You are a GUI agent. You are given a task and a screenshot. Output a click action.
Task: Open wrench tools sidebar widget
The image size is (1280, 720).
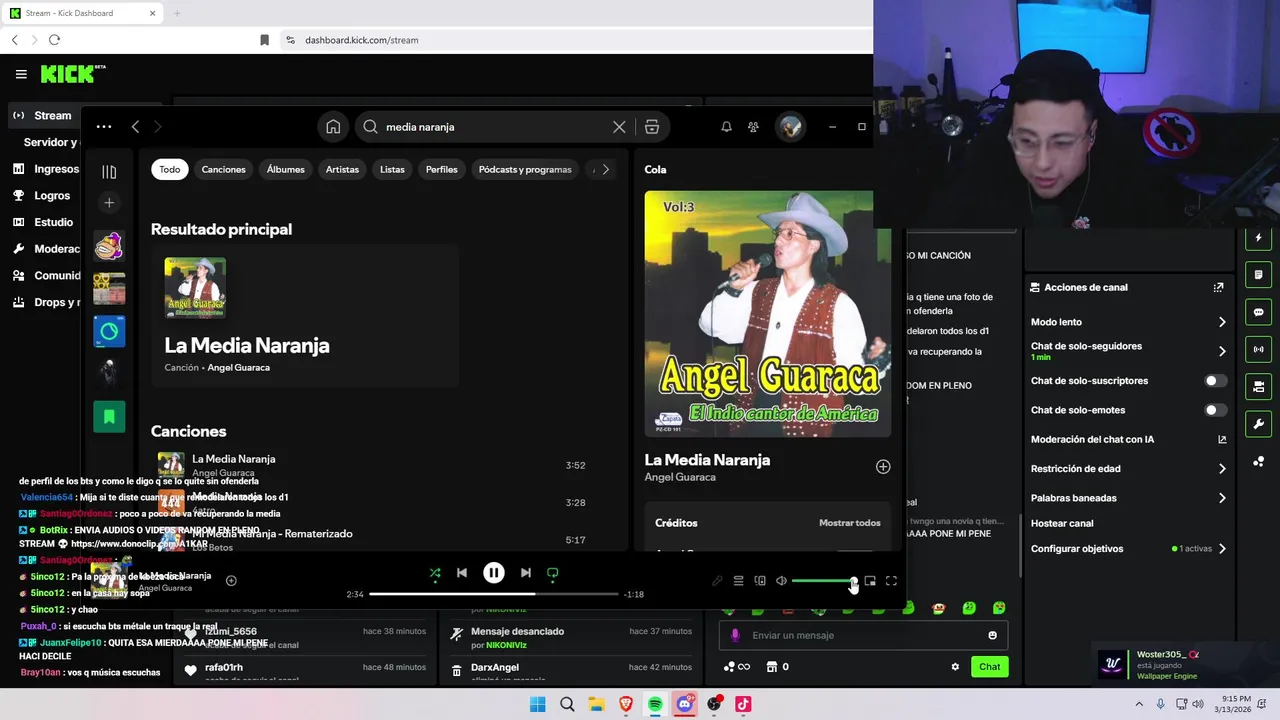pyautogui.click(x=1259, y=424)
